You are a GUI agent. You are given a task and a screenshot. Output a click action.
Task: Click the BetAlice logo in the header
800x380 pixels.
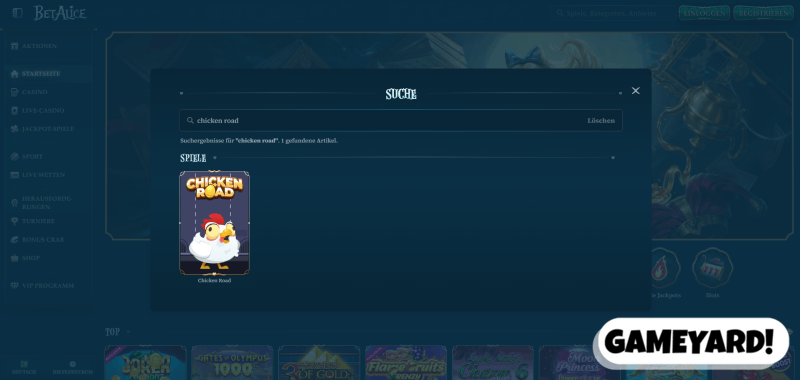tap(60, 13)
